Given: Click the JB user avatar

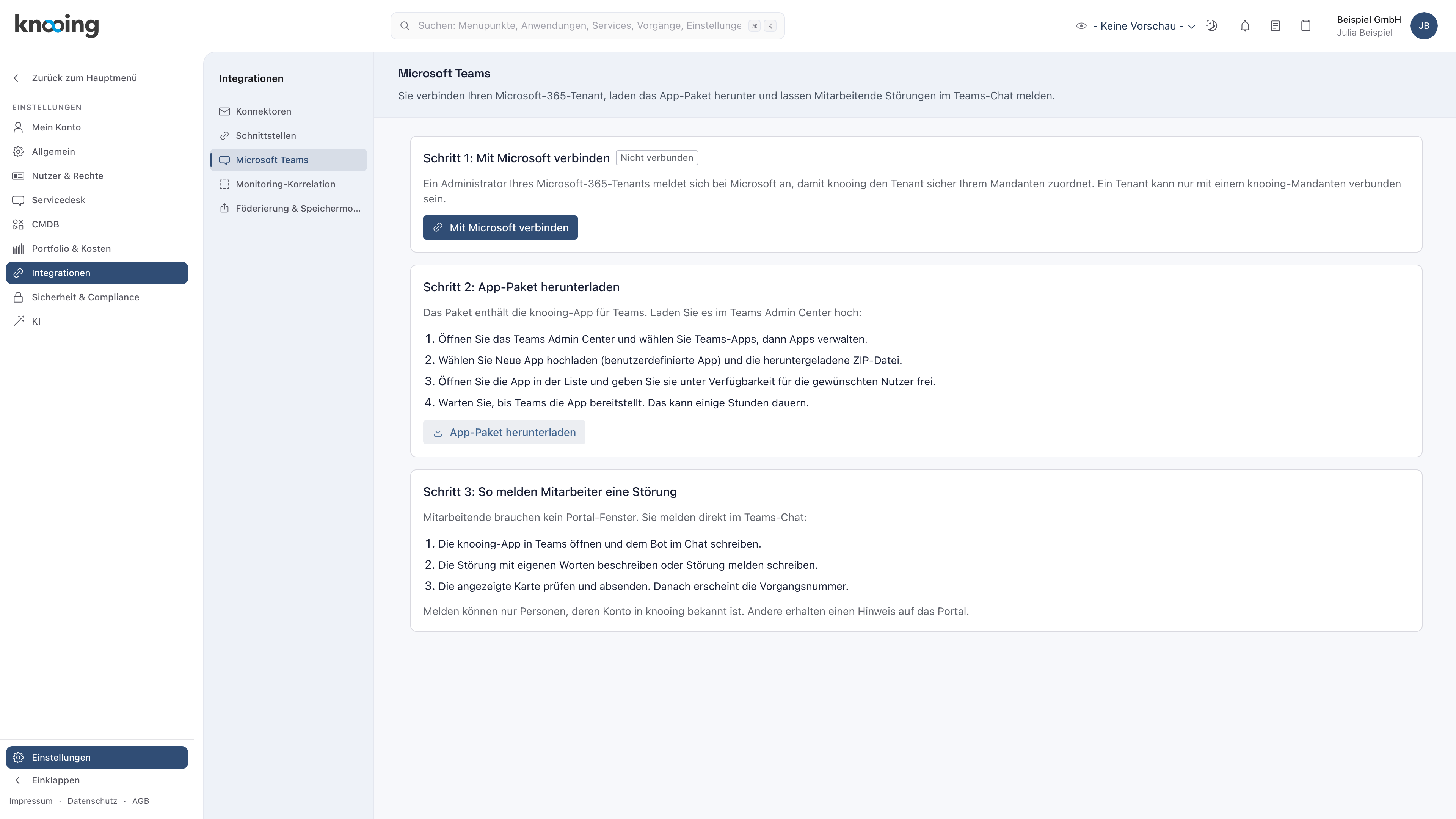Looking at the screenshot, I should tap(1424, 25).
